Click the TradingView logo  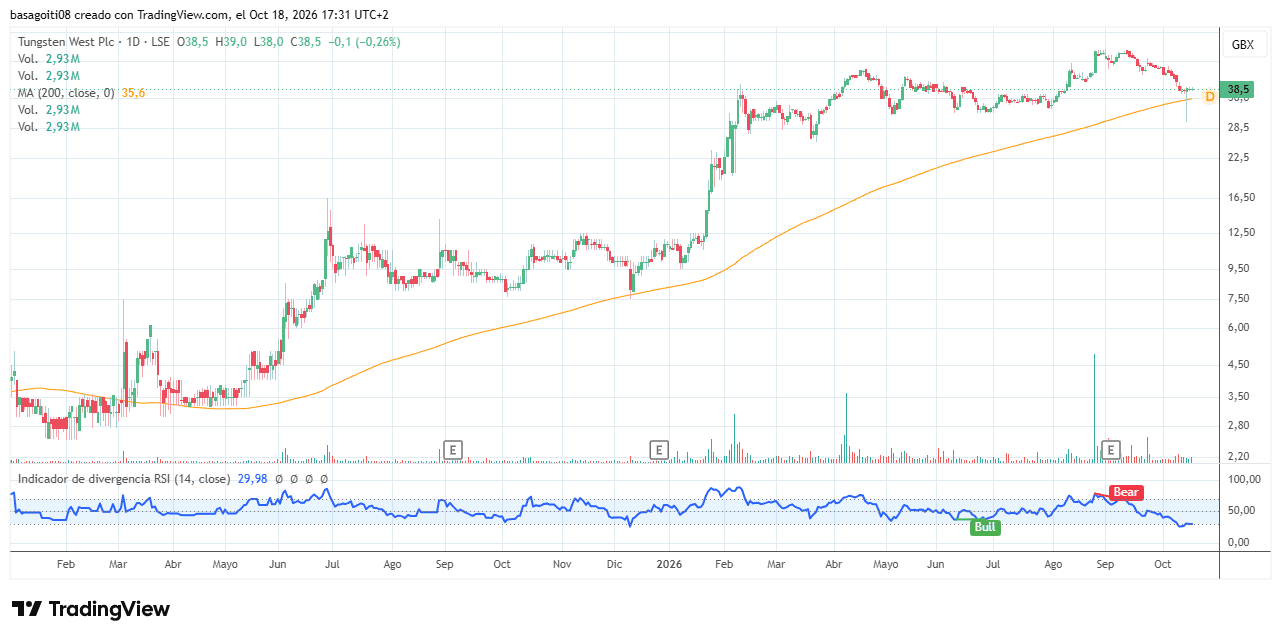91,609
